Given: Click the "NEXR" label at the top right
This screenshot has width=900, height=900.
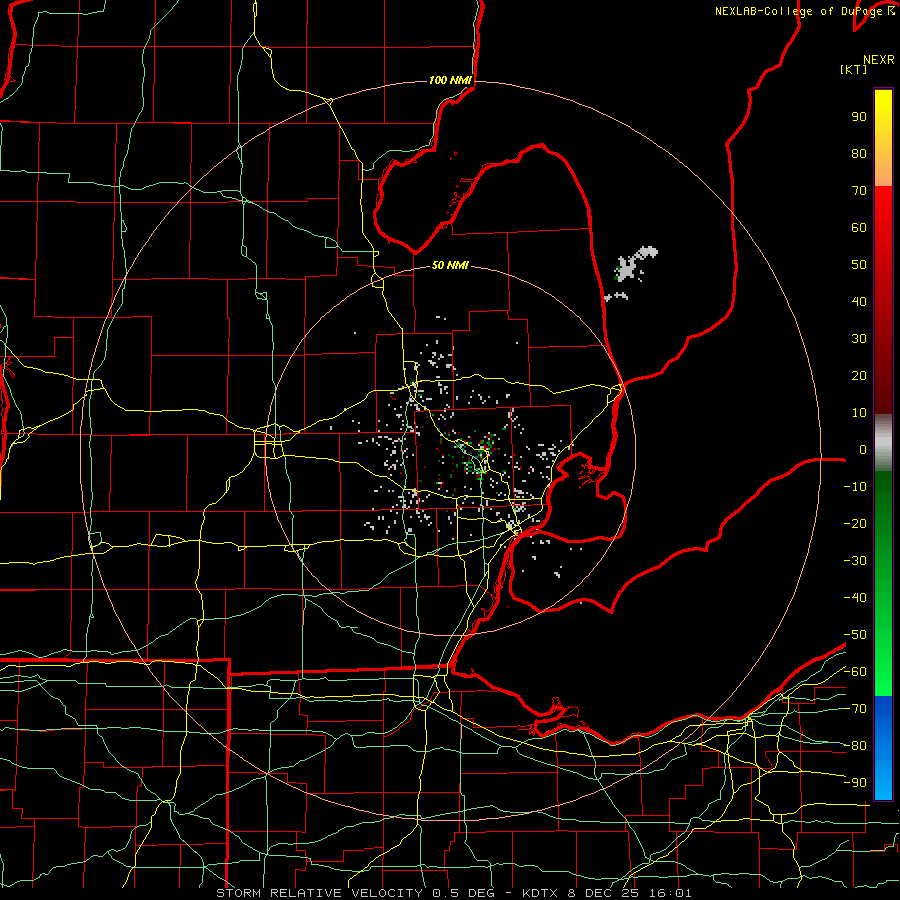Looking at the screenshot, I should 879,60.
